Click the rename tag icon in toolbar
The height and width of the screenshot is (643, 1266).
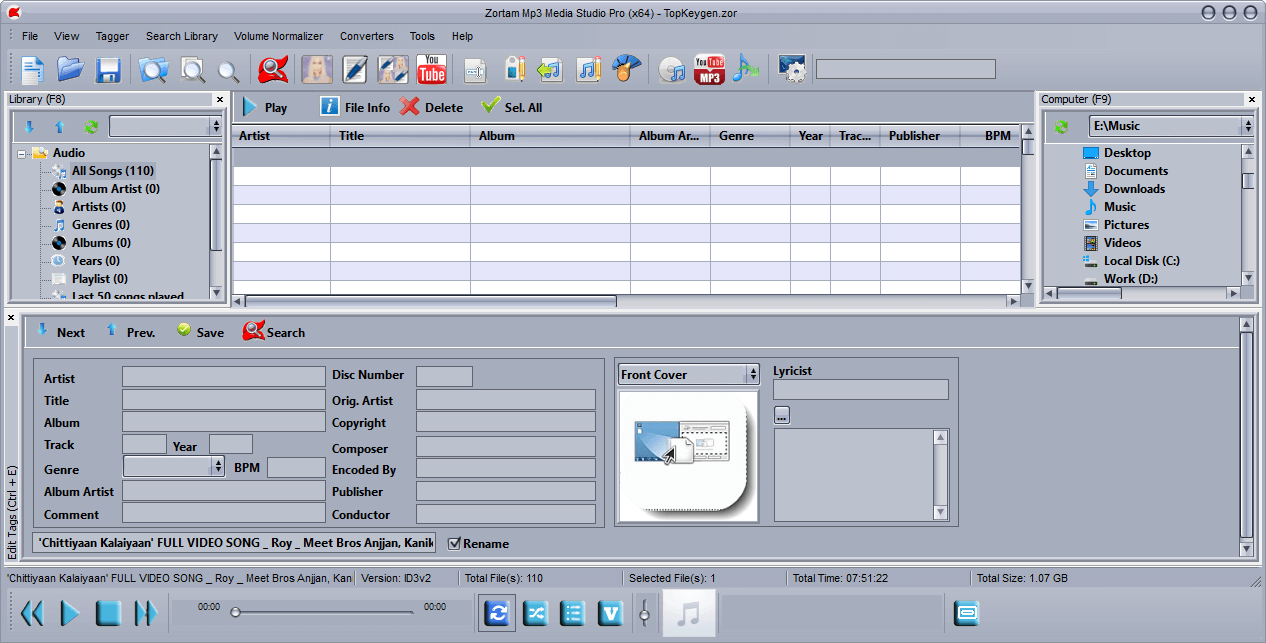[476, 70]
